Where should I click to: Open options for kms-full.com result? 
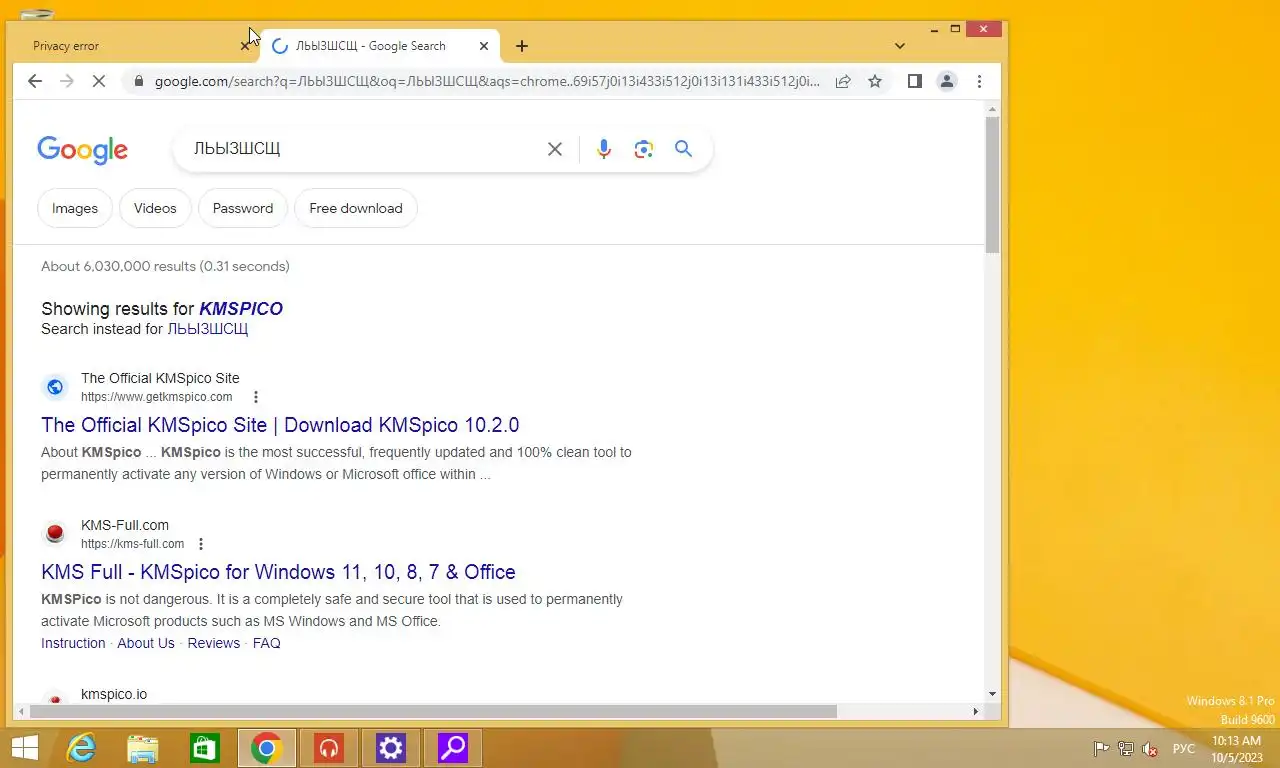point(201,544)
